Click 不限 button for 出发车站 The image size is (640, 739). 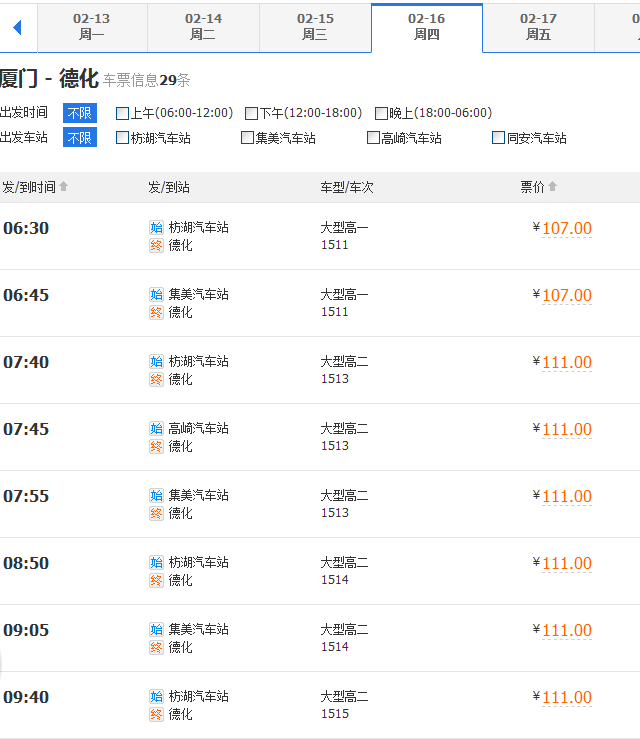coord(80,138)
